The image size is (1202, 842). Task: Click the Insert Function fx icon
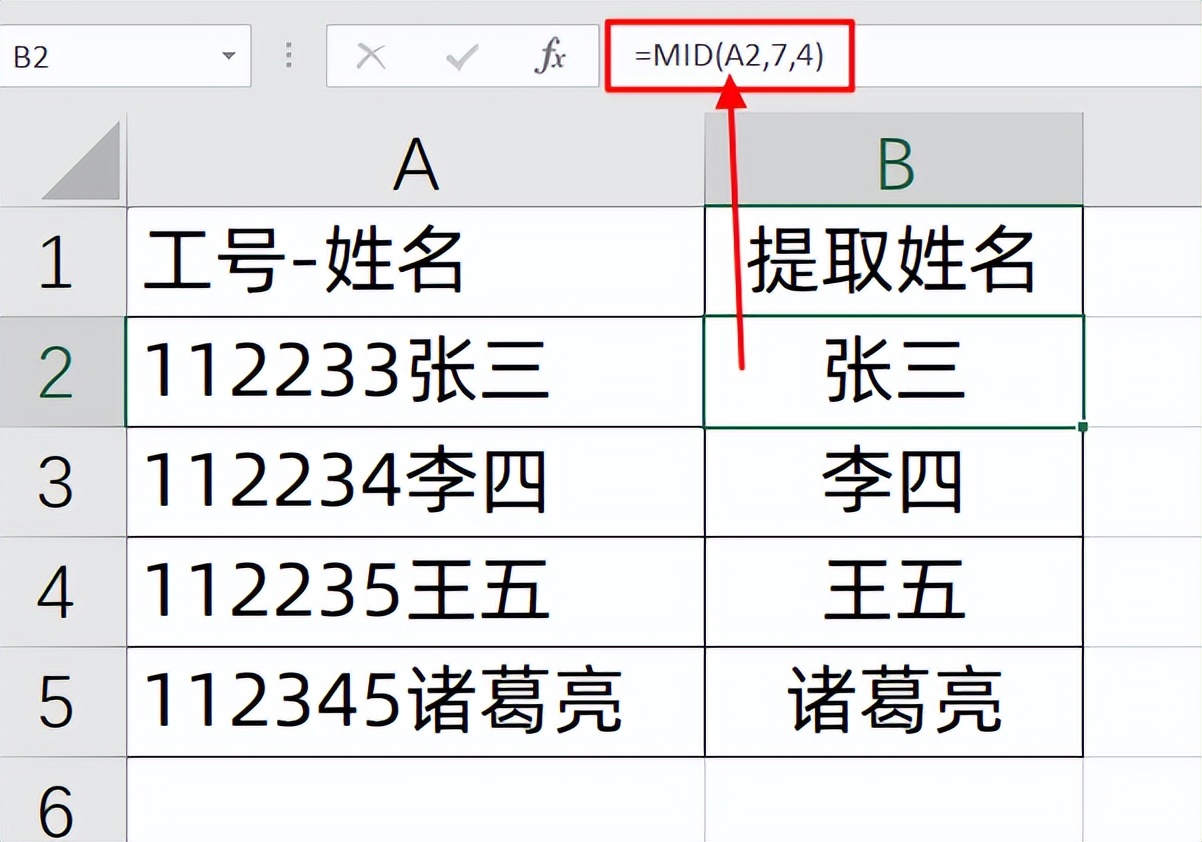pyautogui.click(x=549, y=56)
